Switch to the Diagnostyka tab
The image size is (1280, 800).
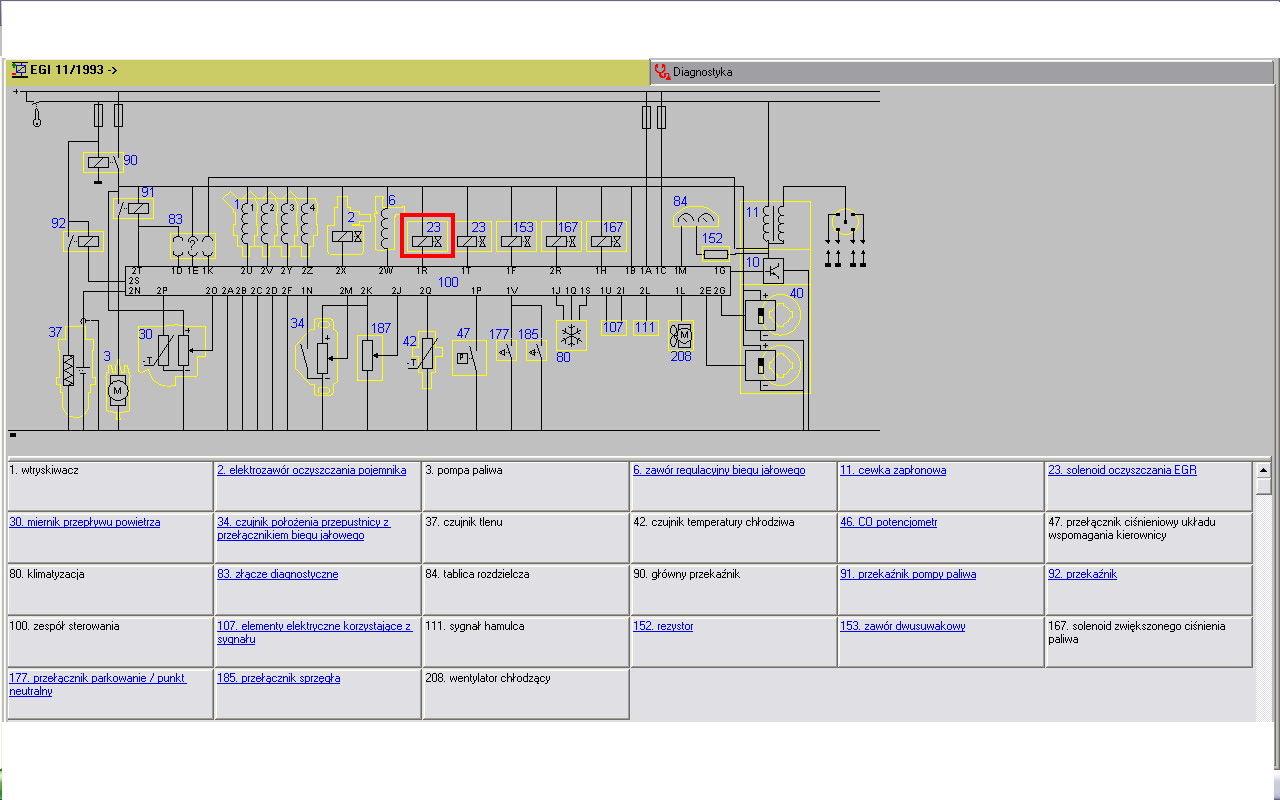coord(702,72)
